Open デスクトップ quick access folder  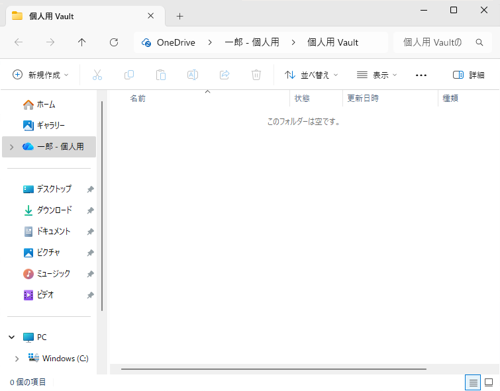[50, 189]
